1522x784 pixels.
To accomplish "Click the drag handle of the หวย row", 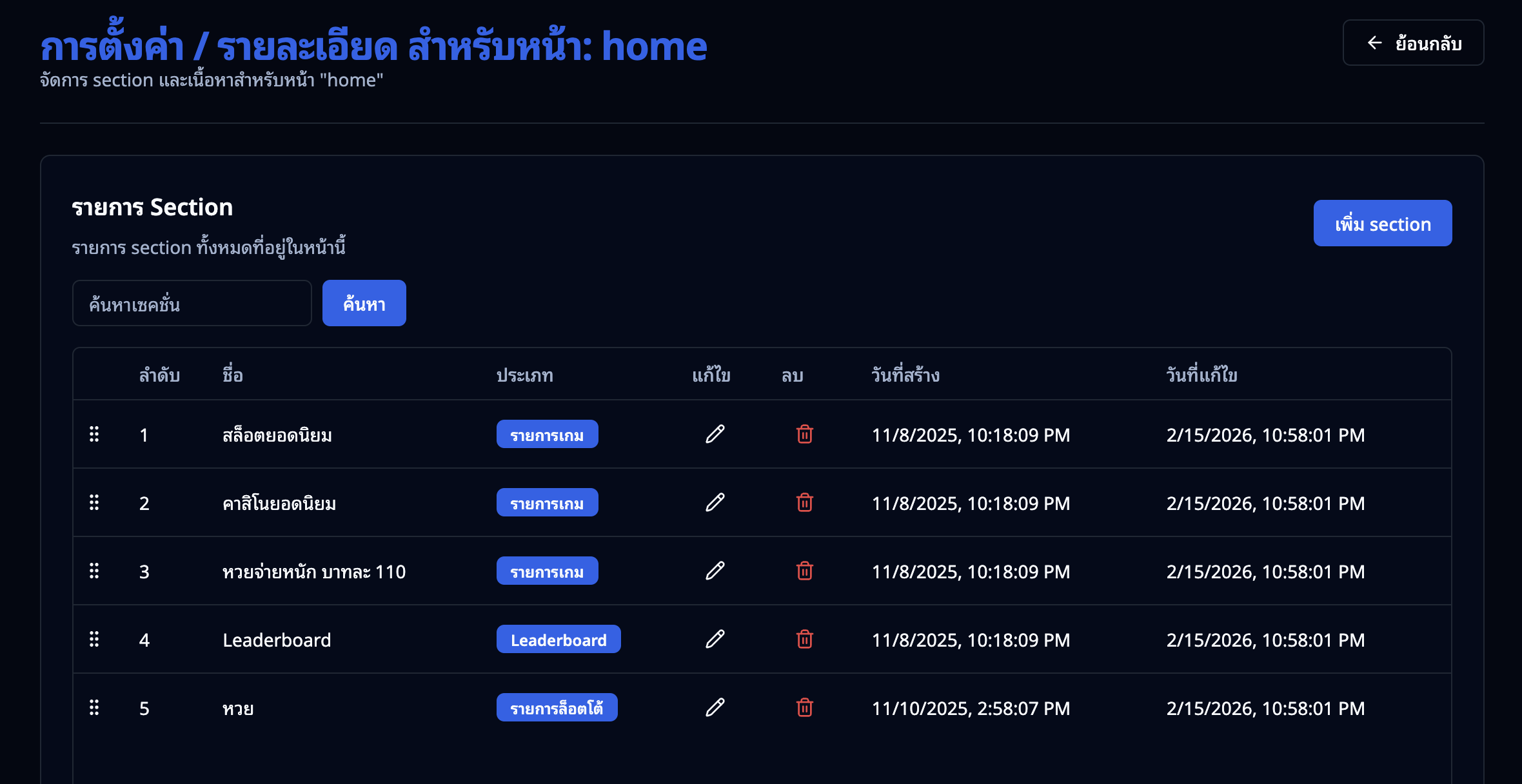I will tap(95, 708).
